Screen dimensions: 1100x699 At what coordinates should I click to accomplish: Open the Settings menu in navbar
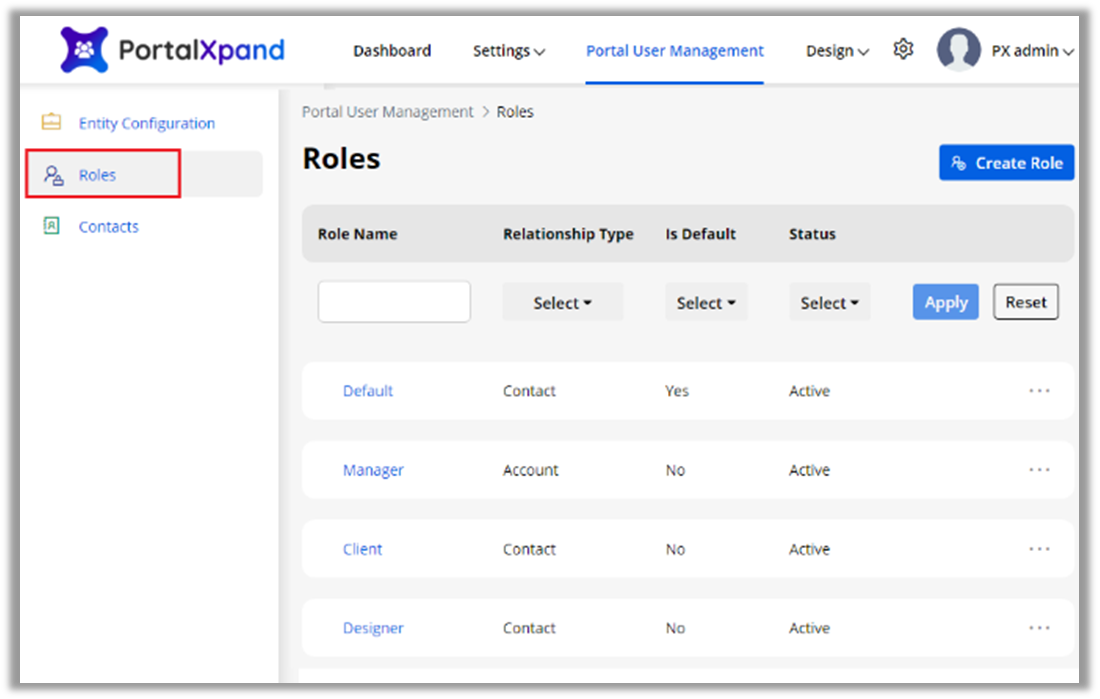click(x=508, y=51)
